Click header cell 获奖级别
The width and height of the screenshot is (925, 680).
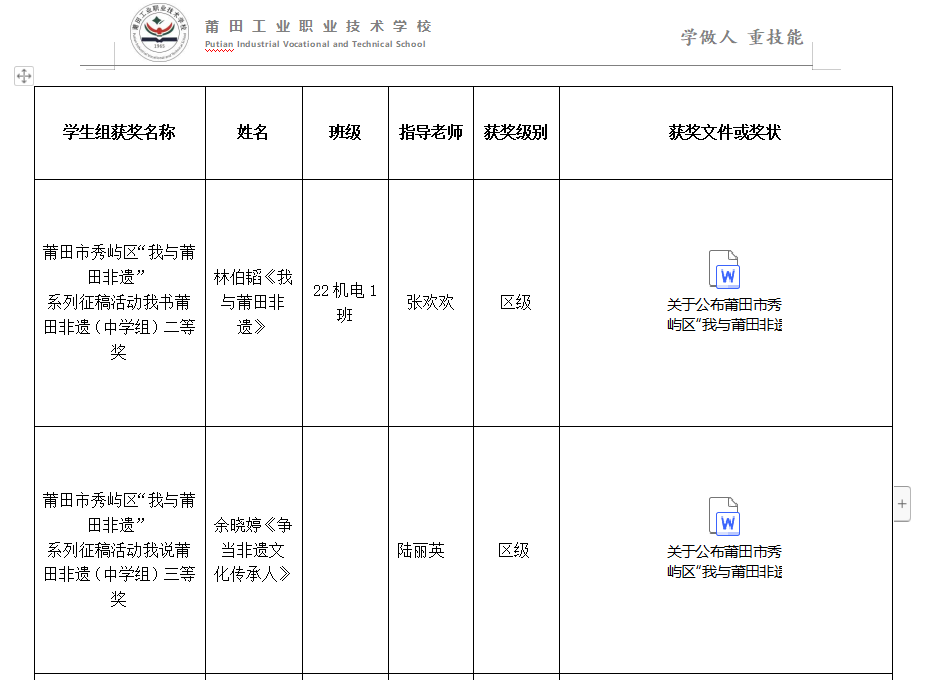pyautogui.click(x=516, y=133)
